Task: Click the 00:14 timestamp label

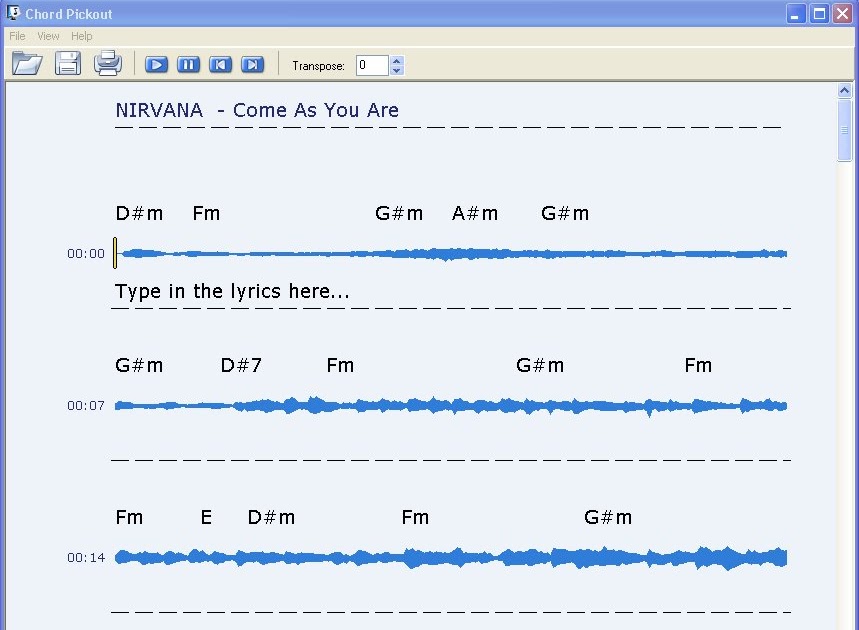Action: pos(86,558)
